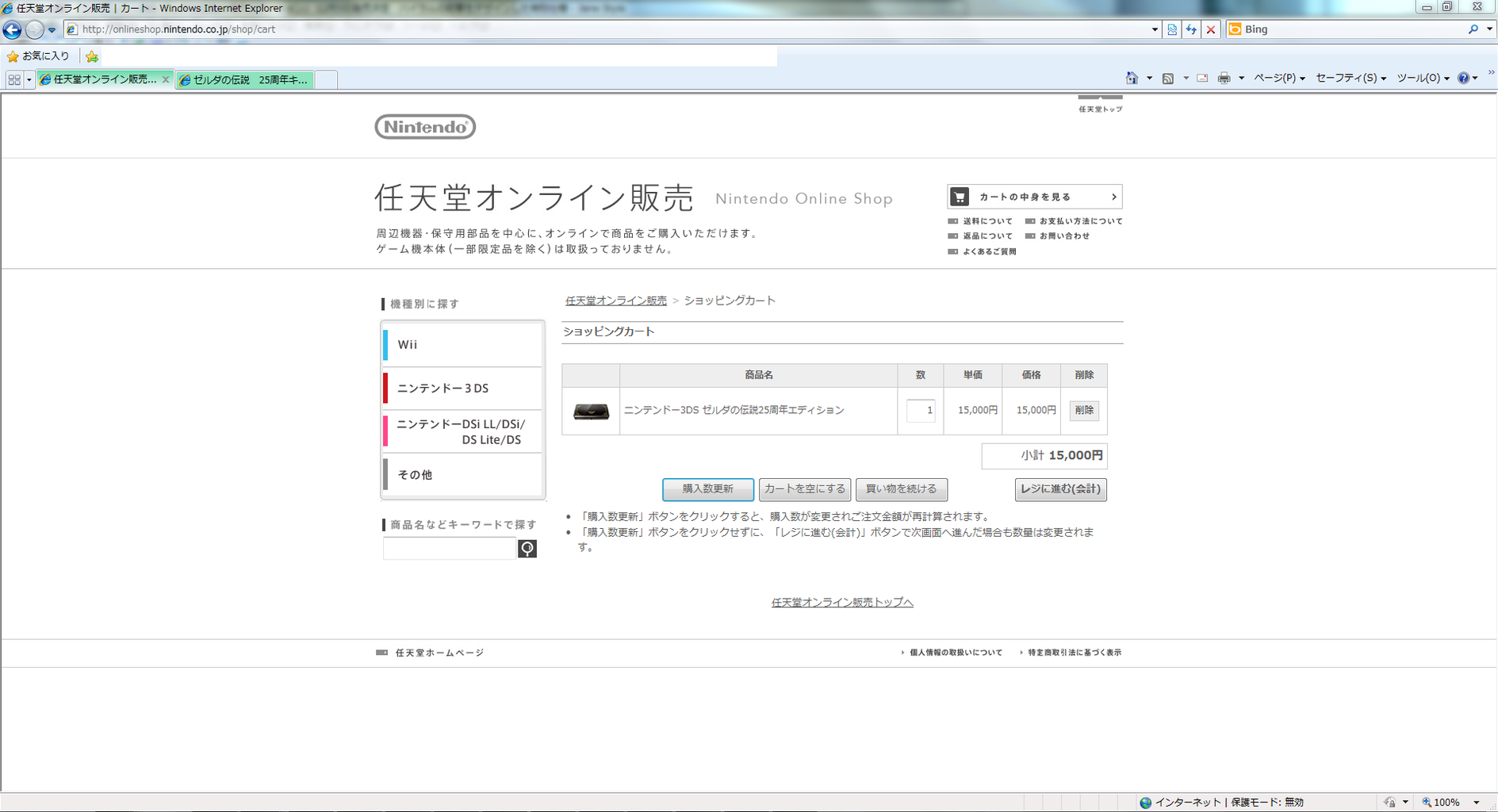Click the quantity input field
This screenshot has height=812, width=1498.
click(x=921, y=411)
